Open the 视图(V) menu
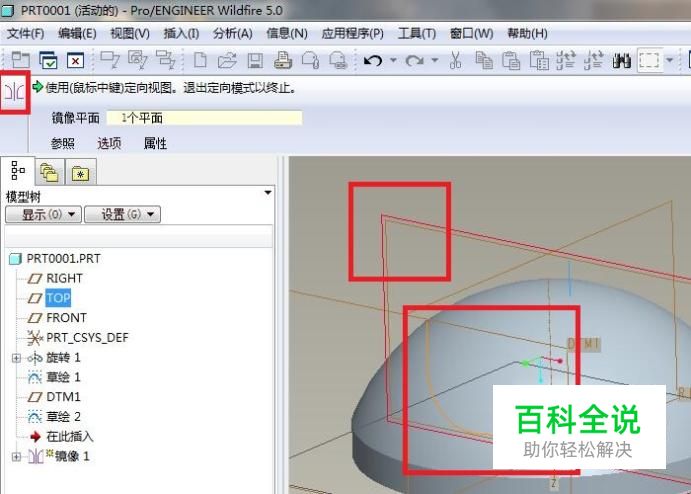The image size is (691, 494). point(130,33)
